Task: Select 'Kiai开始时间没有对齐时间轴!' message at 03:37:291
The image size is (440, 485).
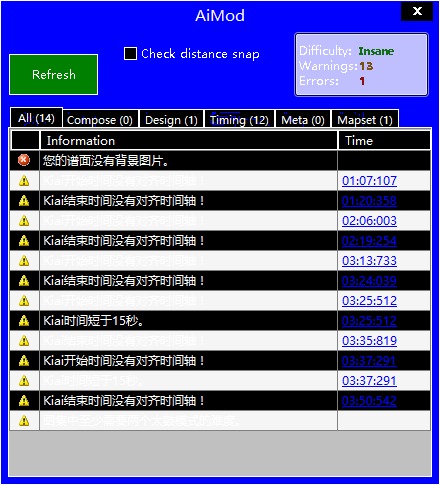Action: click(x=124, y=361)
